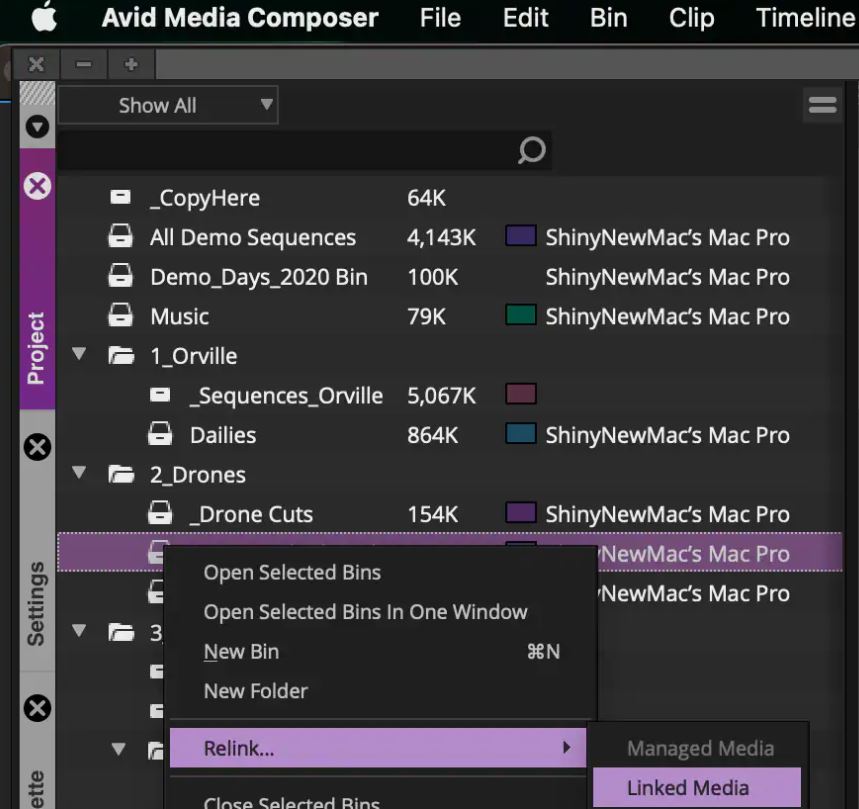Select Managed Media in Relink submenu

click(x=700, y=748)
